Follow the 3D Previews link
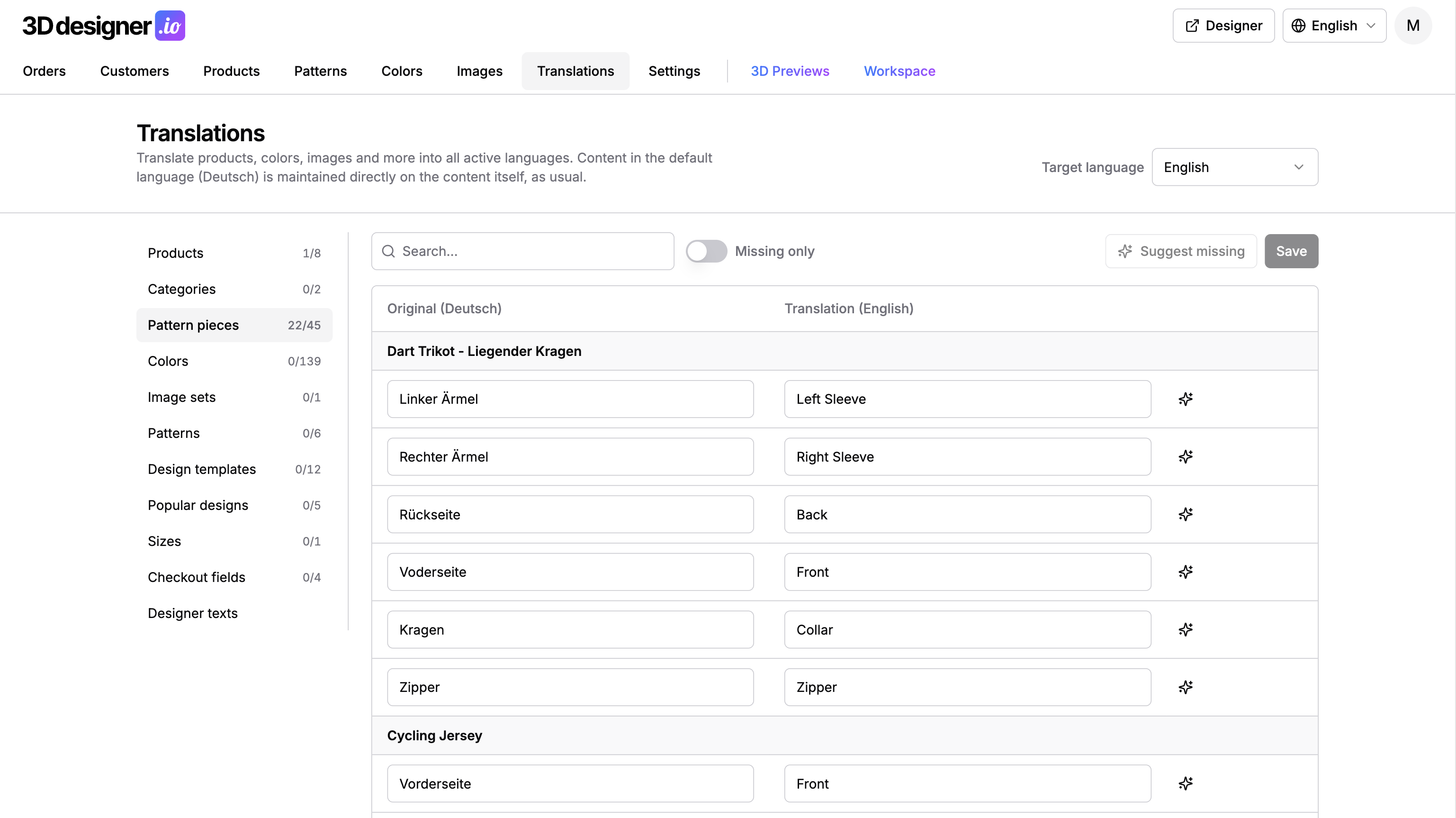 coord(790,71)
